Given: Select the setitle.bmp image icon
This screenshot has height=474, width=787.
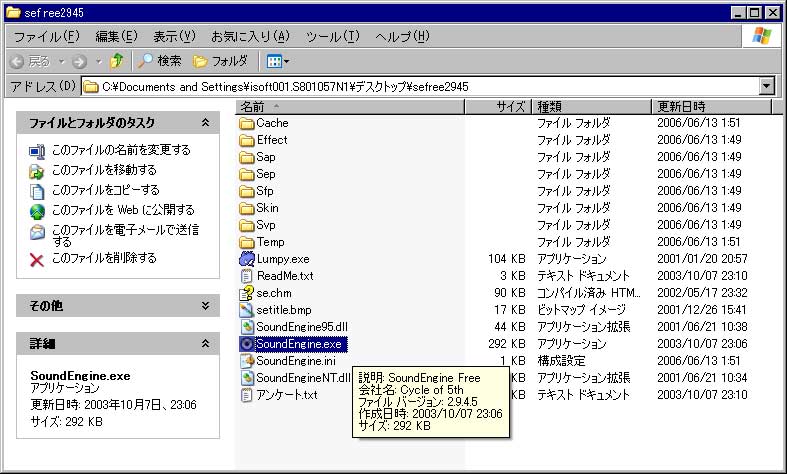Looking at the screenshot, I should tap(246, 310).
